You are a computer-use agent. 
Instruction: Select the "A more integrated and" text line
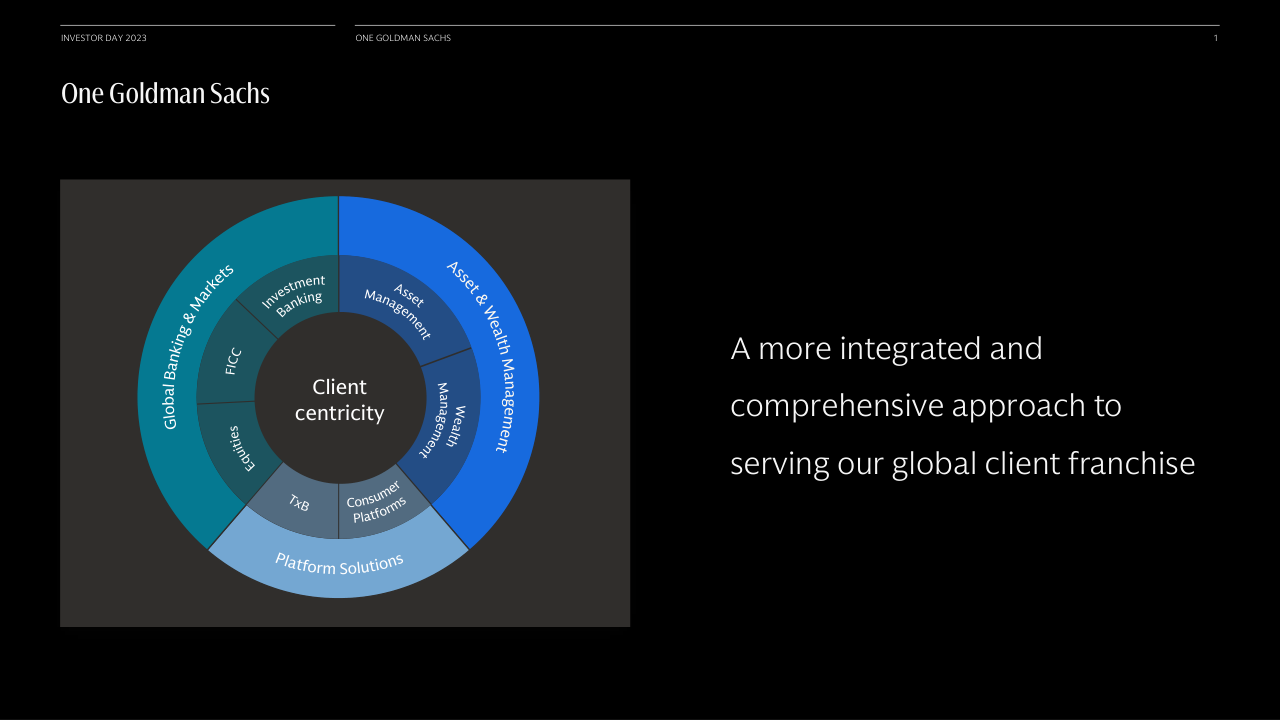[886, 349]
